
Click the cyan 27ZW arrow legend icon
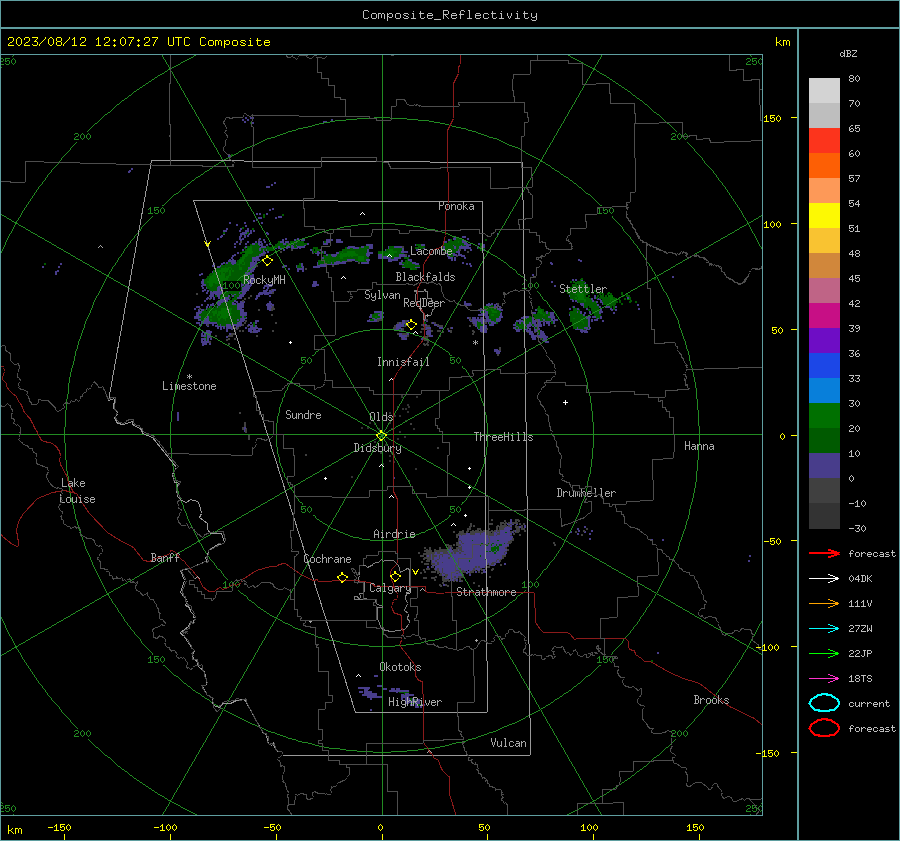824,629
